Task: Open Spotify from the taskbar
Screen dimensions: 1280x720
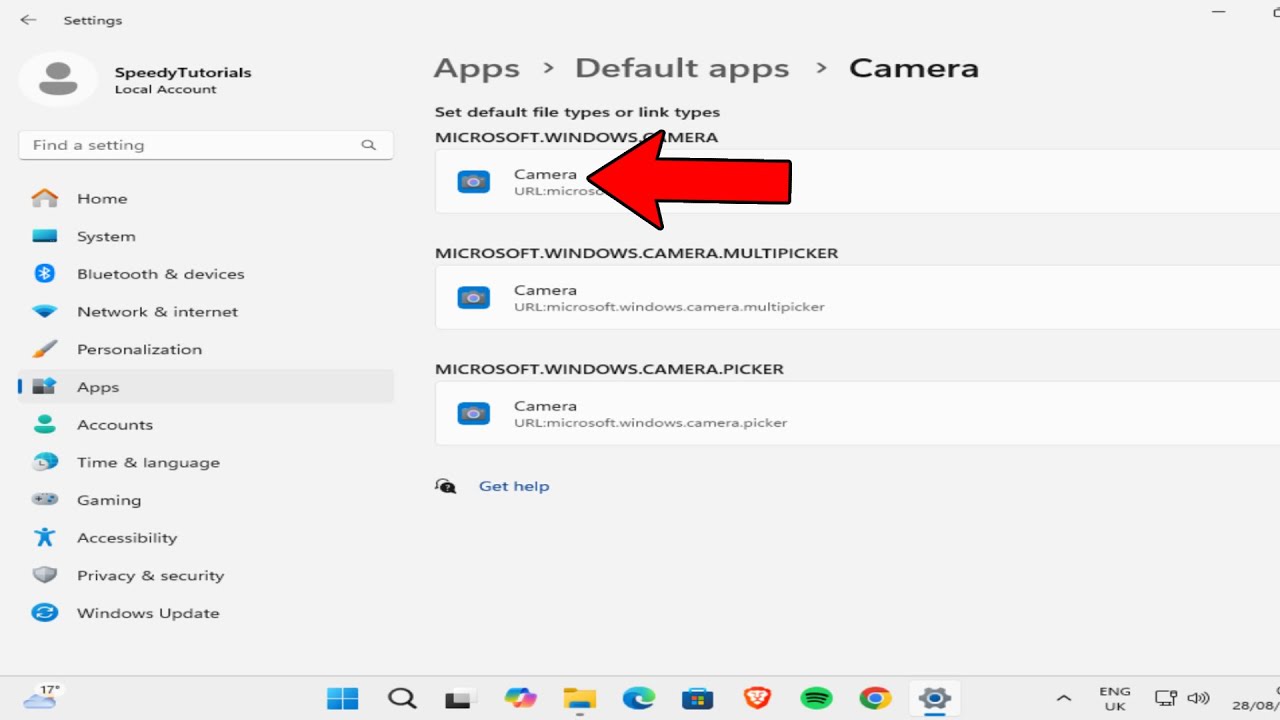Action: point(817,698)
